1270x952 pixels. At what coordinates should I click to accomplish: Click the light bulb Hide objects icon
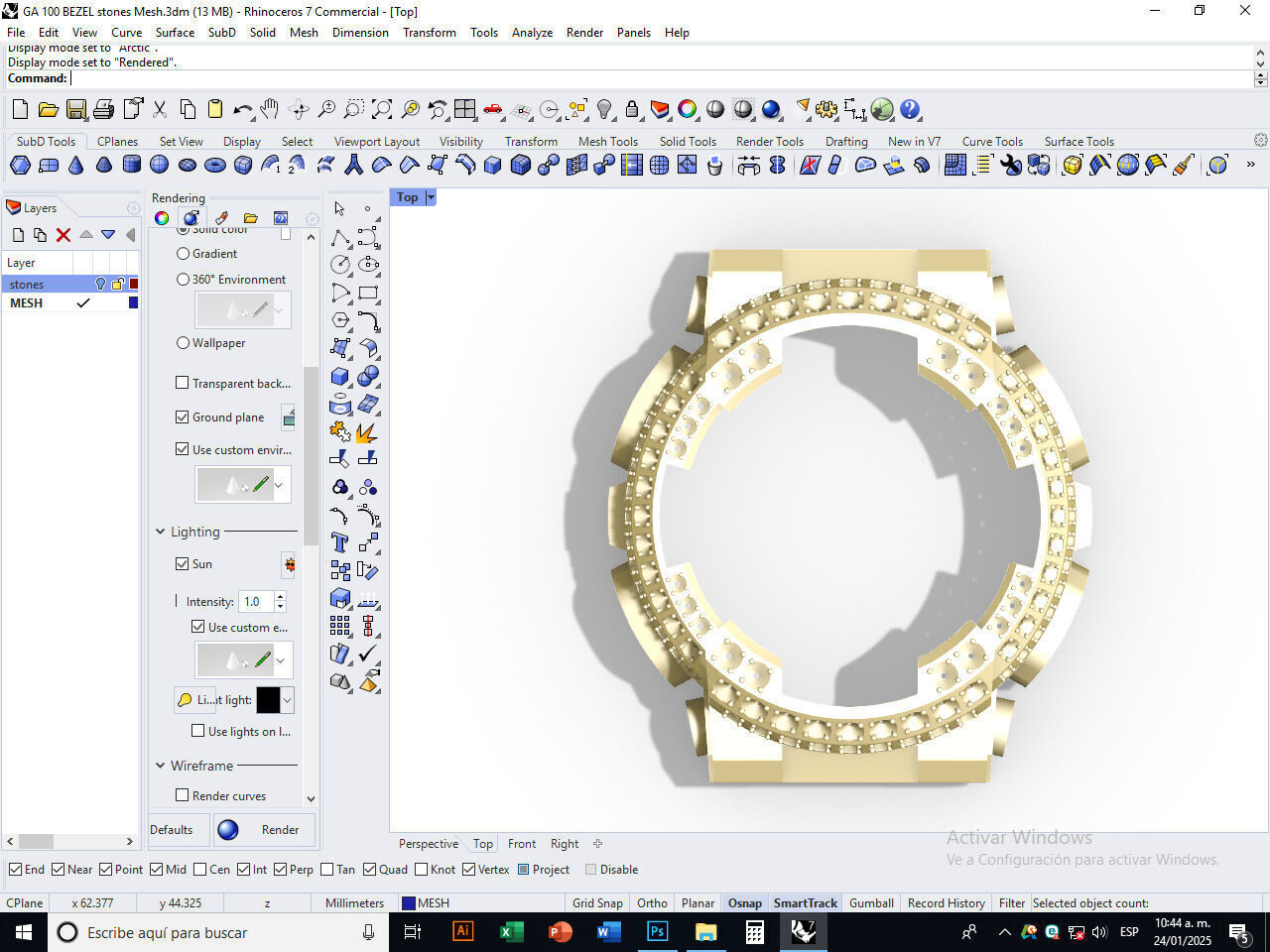pyautogui.click(x=604, y=110)
